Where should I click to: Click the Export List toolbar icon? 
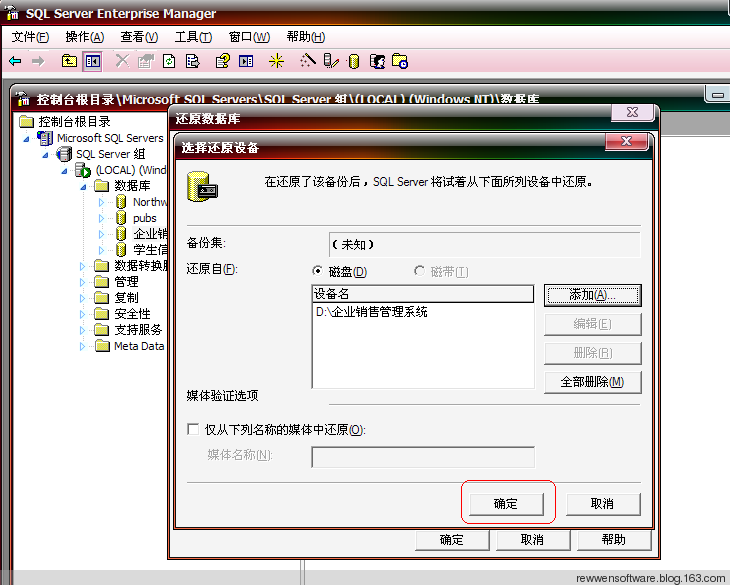click(192, 61)
